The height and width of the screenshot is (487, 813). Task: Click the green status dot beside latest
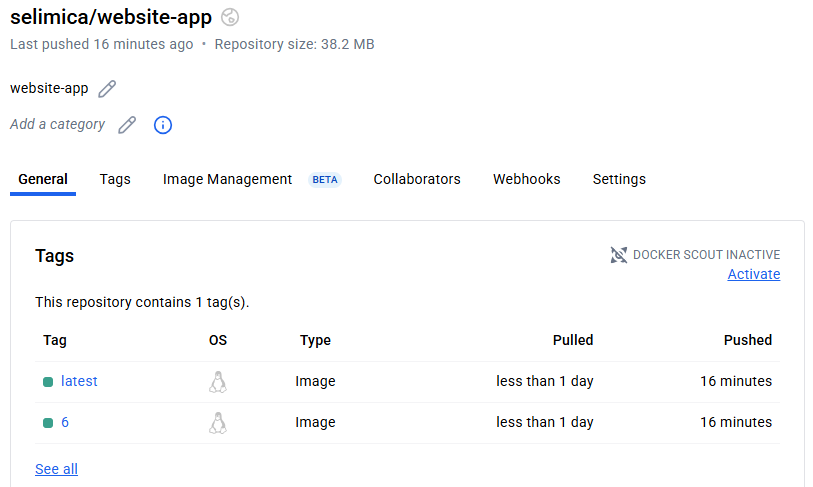tap(48, 382)
